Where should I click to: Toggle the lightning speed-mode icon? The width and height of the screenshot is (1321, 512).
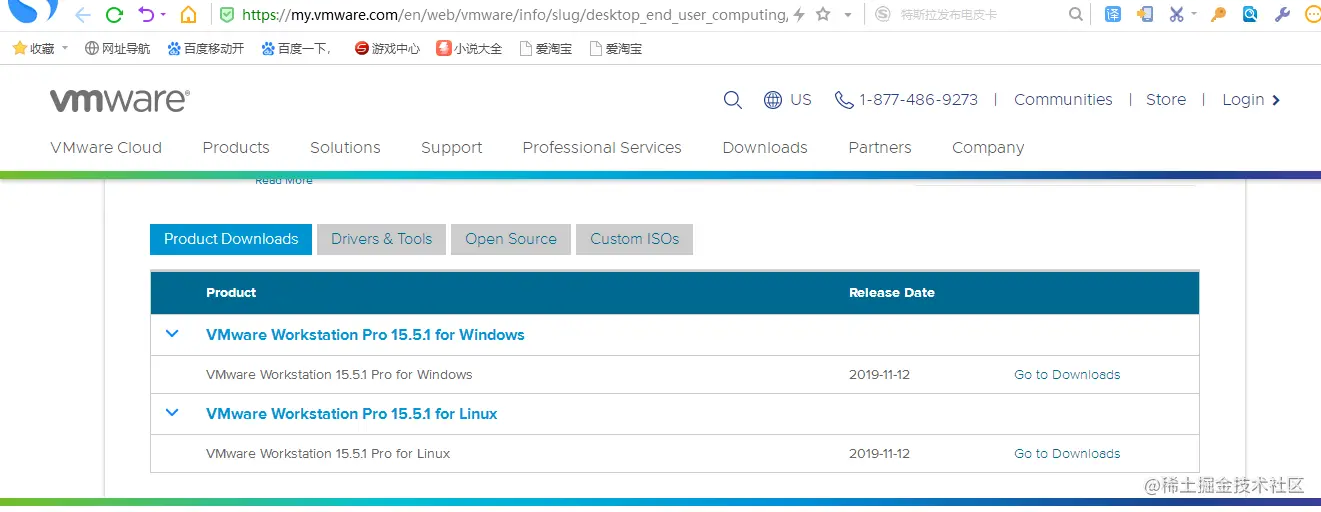(799, 15)
